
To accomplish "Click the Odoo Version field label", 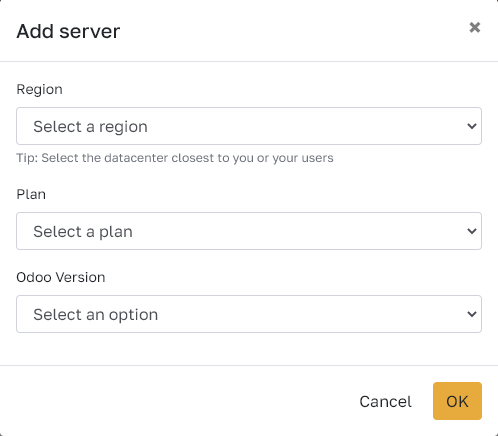I will (x=61, y=277).
